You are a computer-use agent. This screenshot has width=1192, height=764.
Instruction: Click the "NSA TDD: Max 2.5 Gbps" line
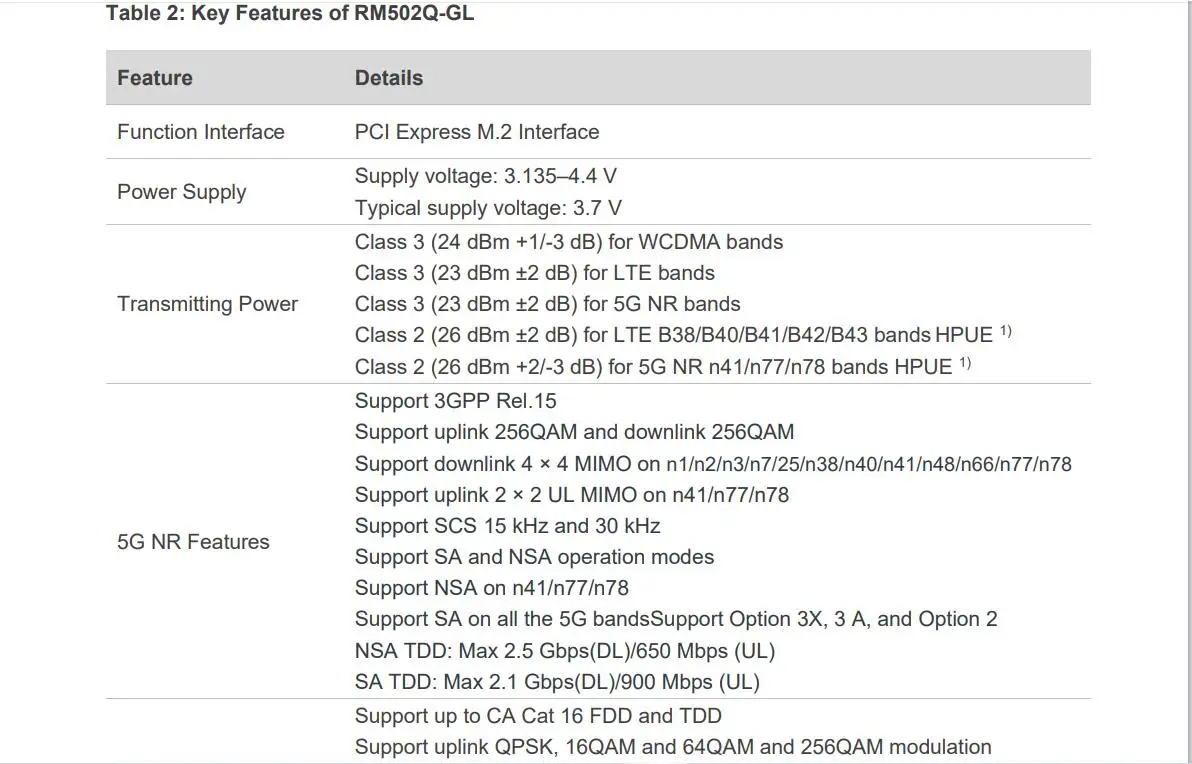tap(564, 651)
